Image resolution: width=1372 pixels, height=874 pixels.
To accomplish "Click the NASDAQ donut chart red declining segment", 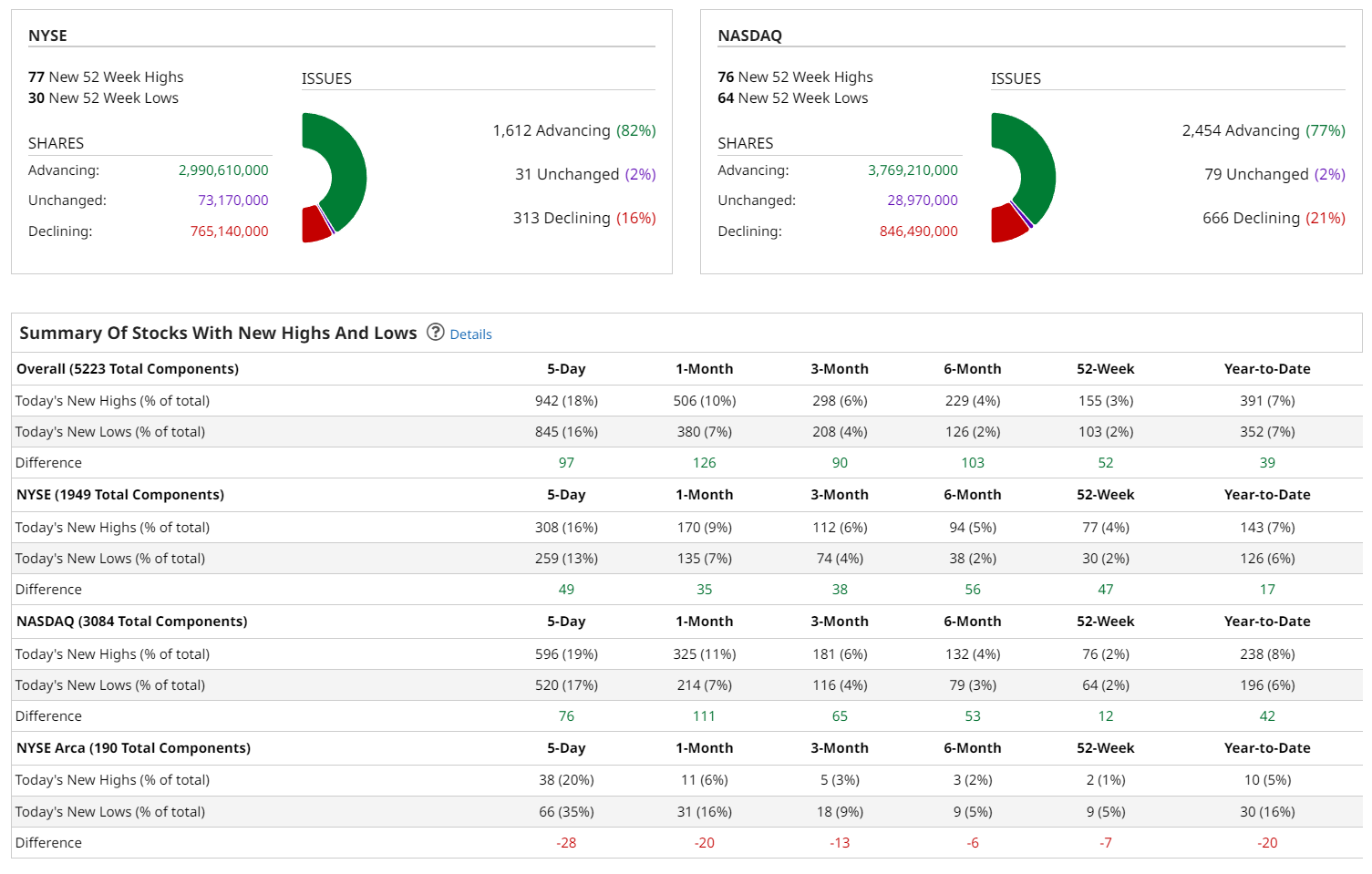I will tap(1006, 223).
